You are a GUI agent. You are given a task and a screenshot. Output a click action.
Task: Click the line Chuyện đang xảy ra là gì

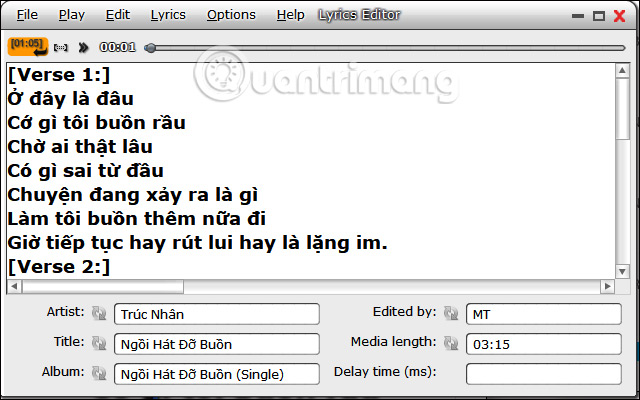[133, 195]
